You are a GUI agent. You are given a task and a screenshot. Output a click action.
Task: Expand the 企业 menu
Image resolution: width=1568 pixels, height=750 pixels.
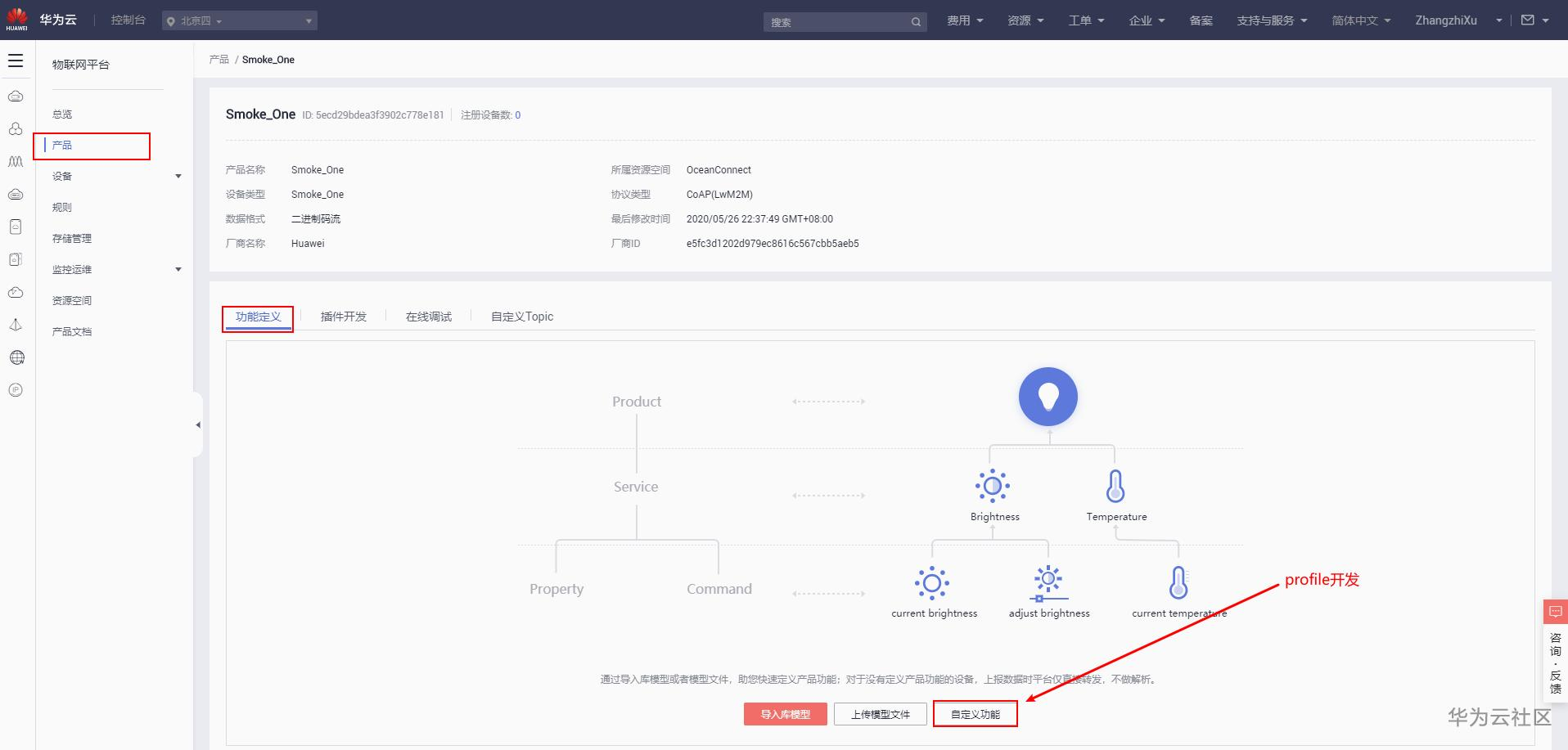[1147, 20]
